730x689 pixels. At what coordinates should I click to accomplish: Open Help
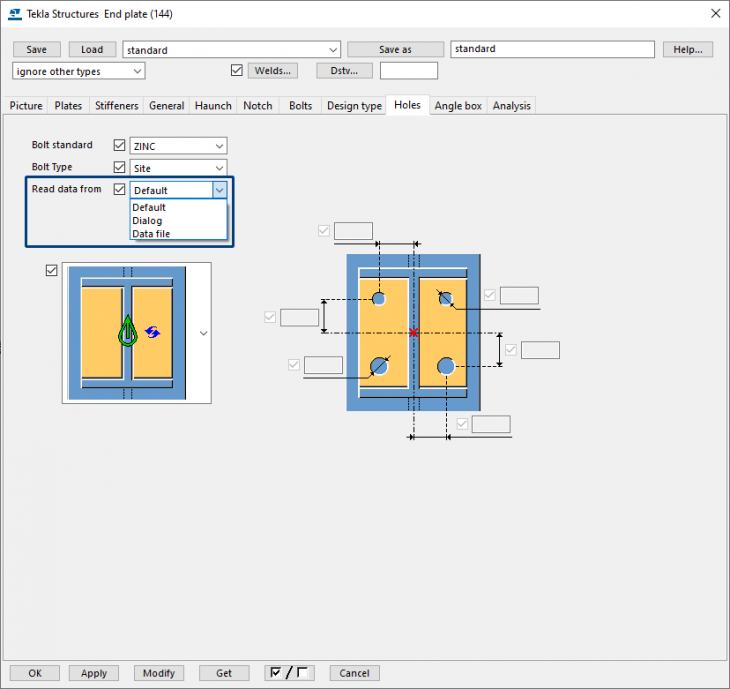[x=688, y=49]
